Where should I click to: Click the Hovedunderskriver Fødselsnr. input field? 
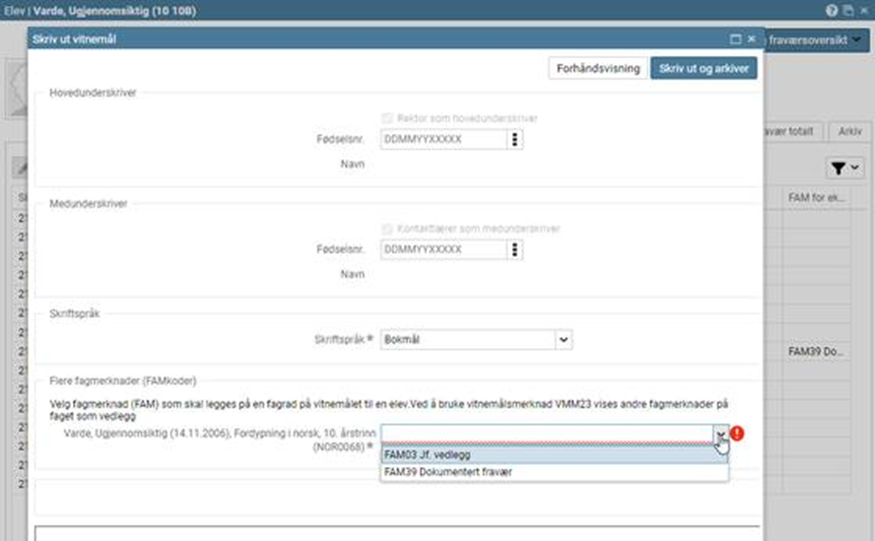(x=441, y=140)
